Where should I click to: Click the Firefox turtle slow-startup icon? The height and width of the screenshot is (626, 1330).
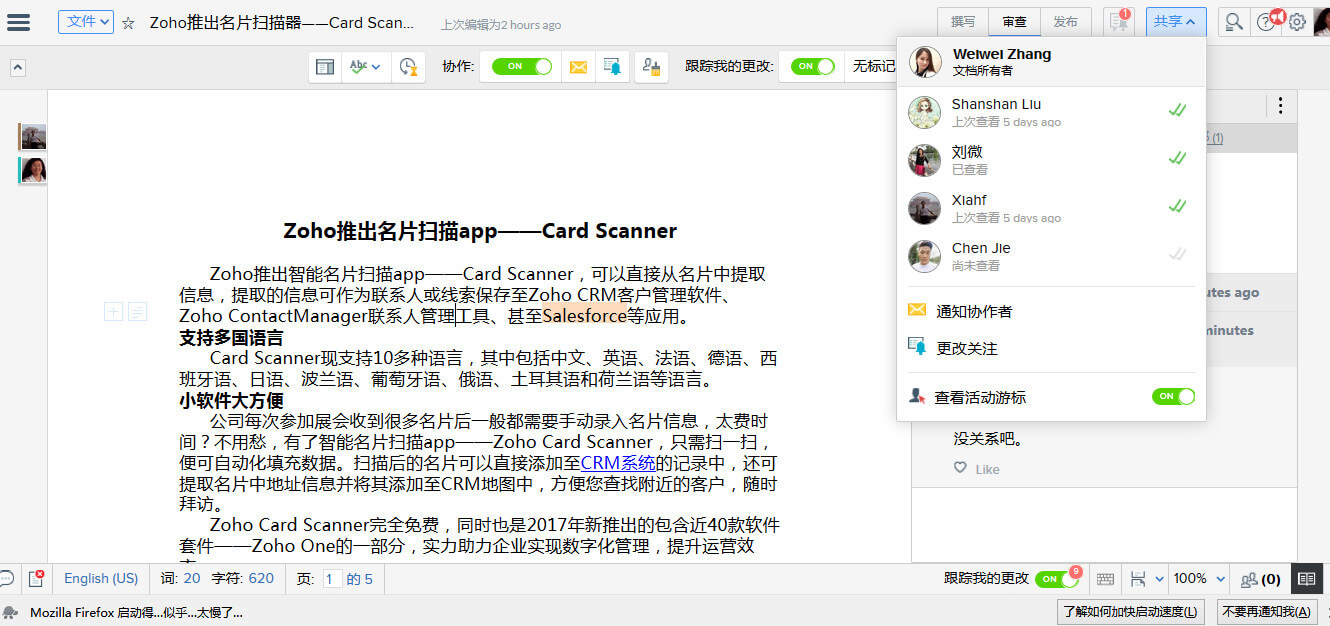(11, 612)
